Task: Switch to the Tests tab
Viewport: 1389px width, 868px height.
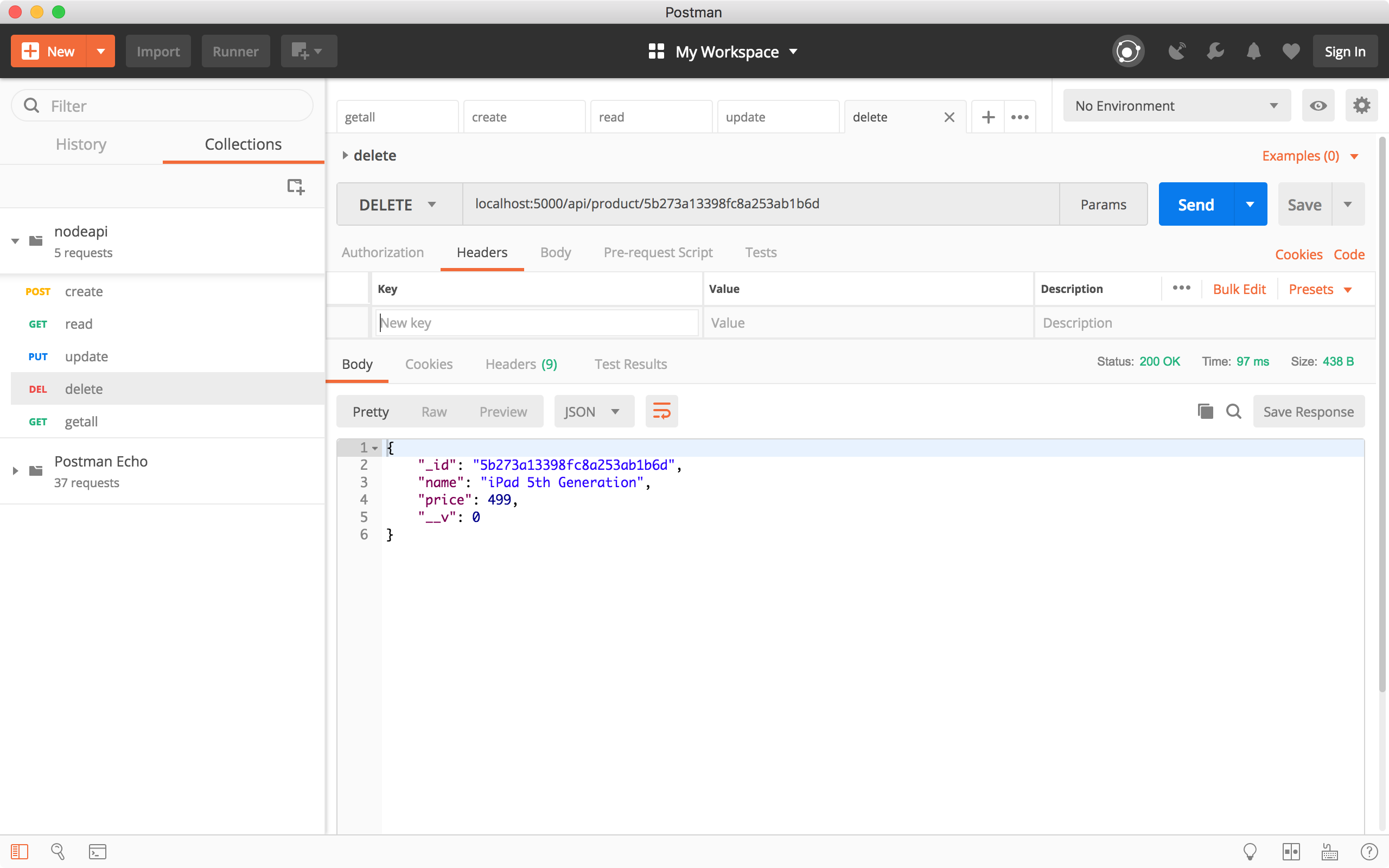Action: tap(761, 253)
